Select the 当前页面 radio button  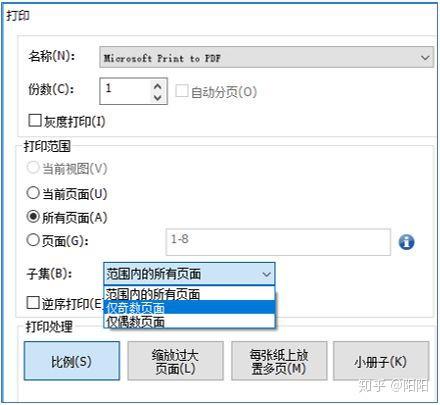coord(33,193)
